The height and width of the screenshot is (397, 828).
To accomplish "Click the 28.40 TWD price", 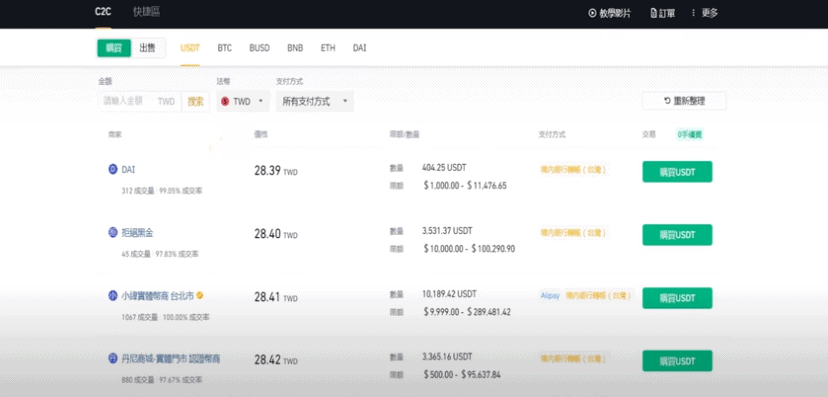I will [276, 234].
